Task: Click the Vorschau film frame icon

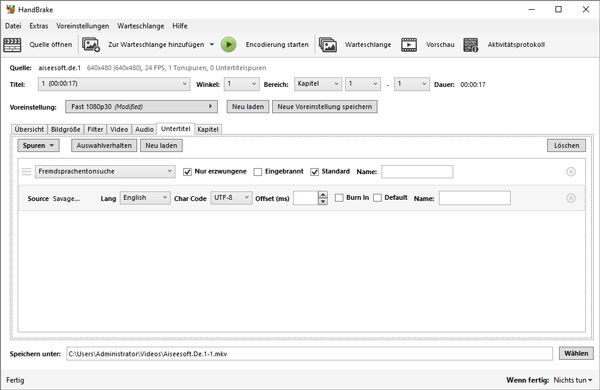Action: point(409,45)
